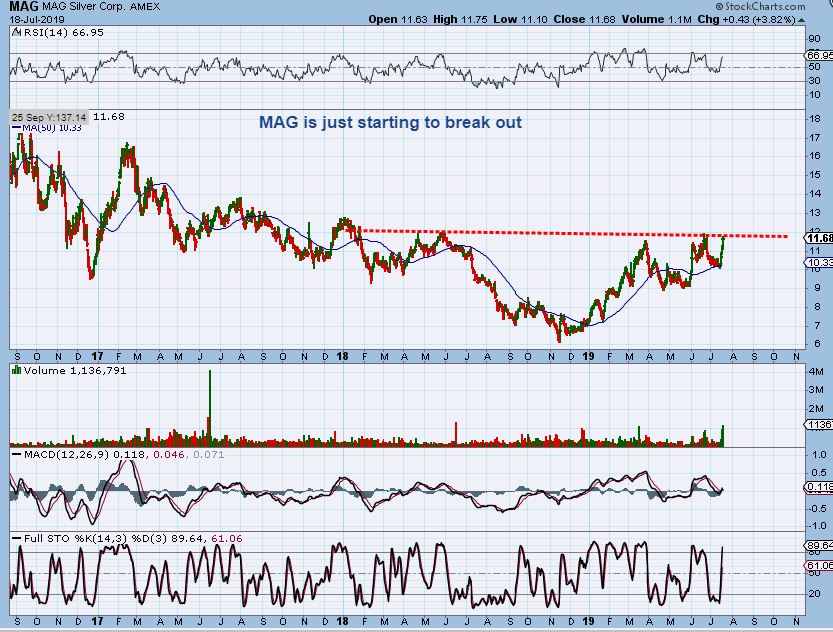Image resolution: width=833 pixels, height=632 pixels.
Task: Click the MA(50) 10.33 legend label
Action: click(52, 128)
